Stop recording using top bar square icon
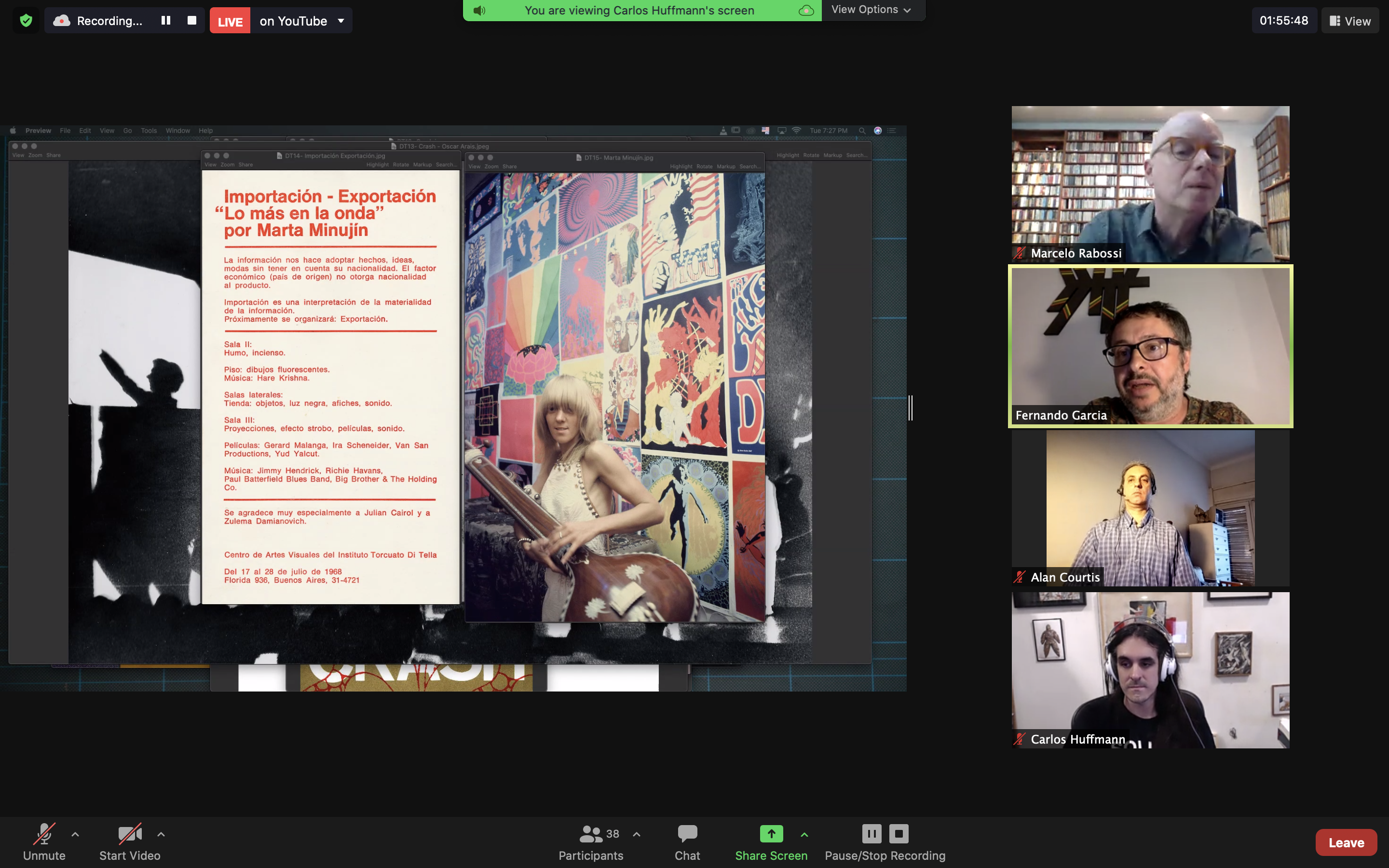The image size is (1389, 868). [191, 21]
